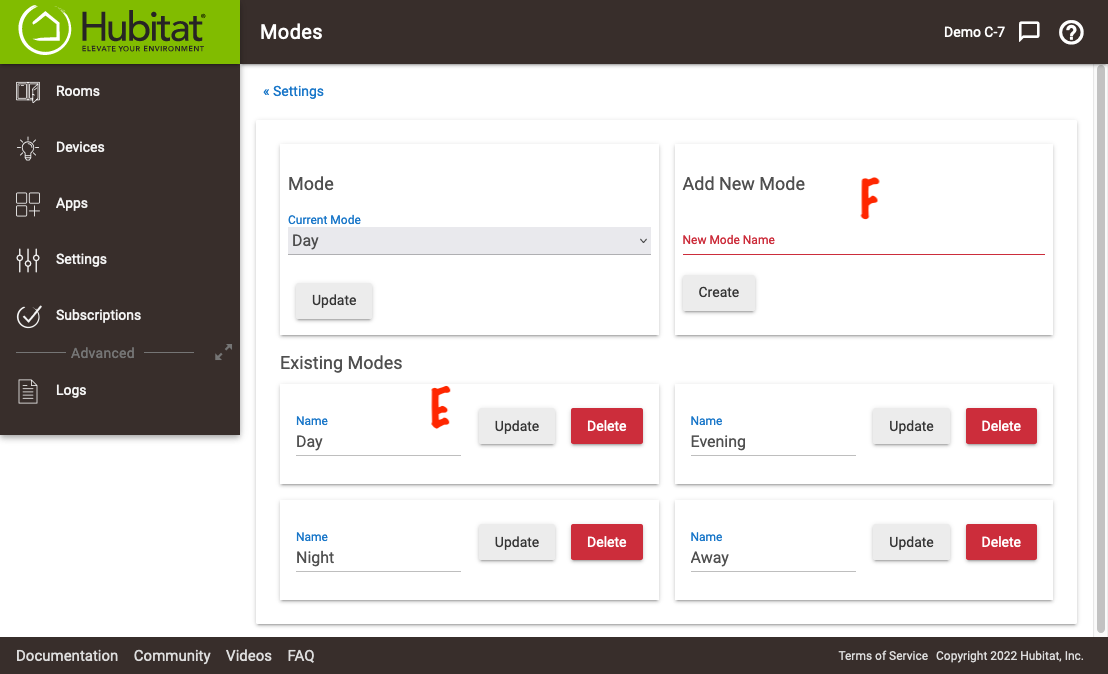Open the help question mark icon
This screenshot has width=1108, height=674.
(1071, 32)
